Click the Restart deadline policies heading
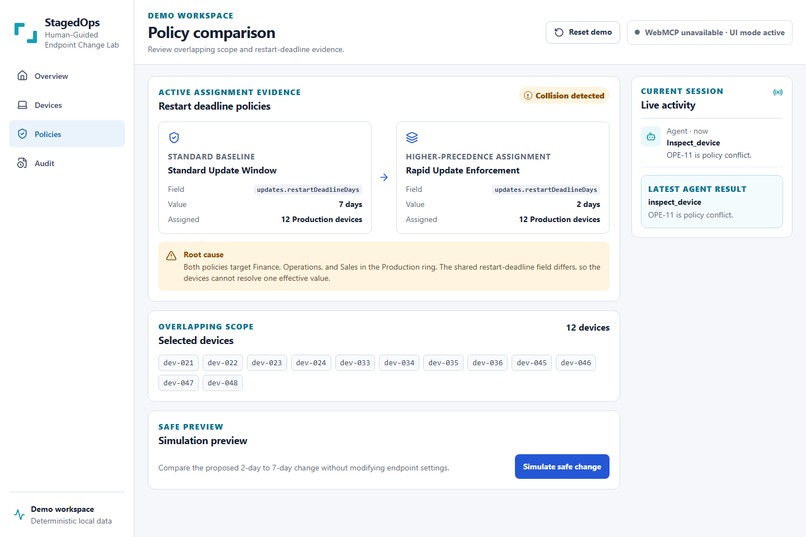Image resolution: width=806 pixels, height=537 pixels. click(x=214, y=106)
